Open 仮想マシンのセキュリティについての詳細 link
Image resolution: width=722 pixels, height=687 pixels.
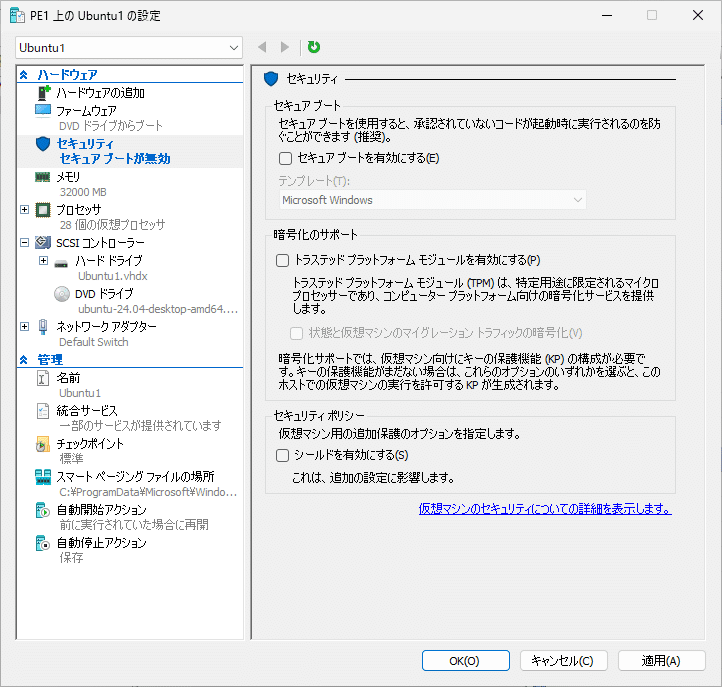point(545,509)
